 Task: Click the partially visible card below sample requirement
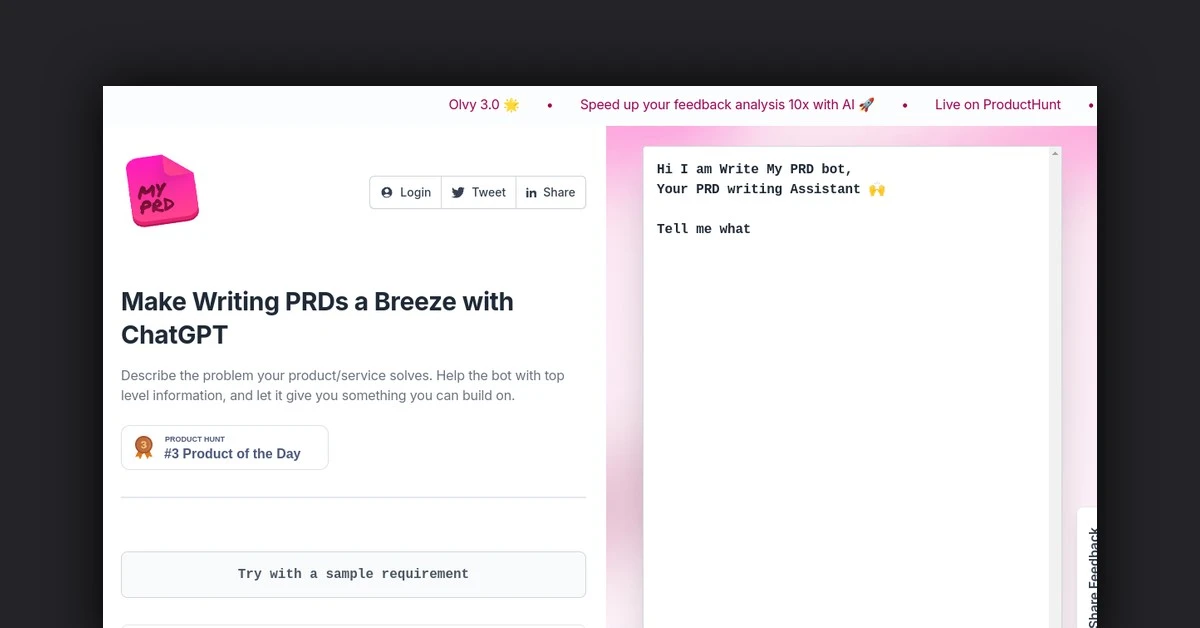click(353, 624)
